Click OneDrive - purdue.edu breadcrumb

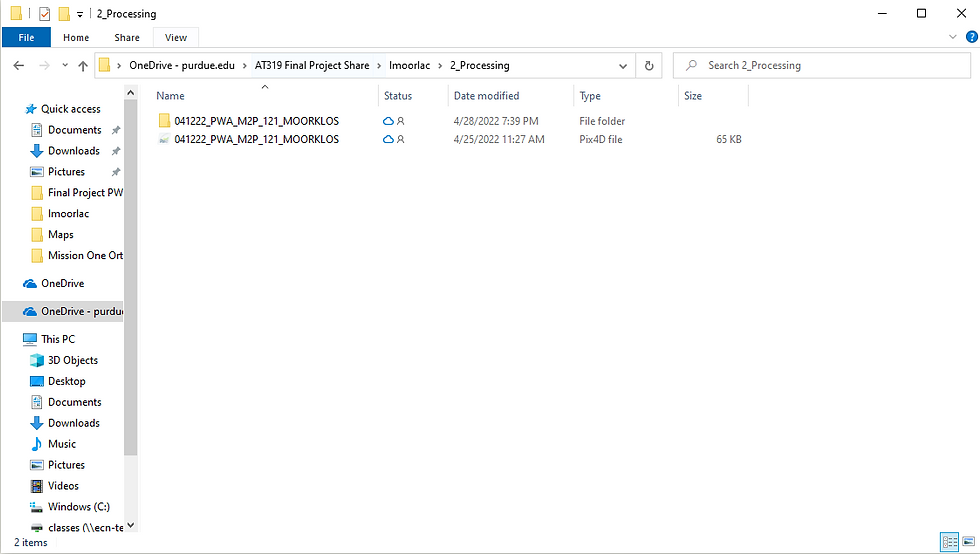[182, 66]
